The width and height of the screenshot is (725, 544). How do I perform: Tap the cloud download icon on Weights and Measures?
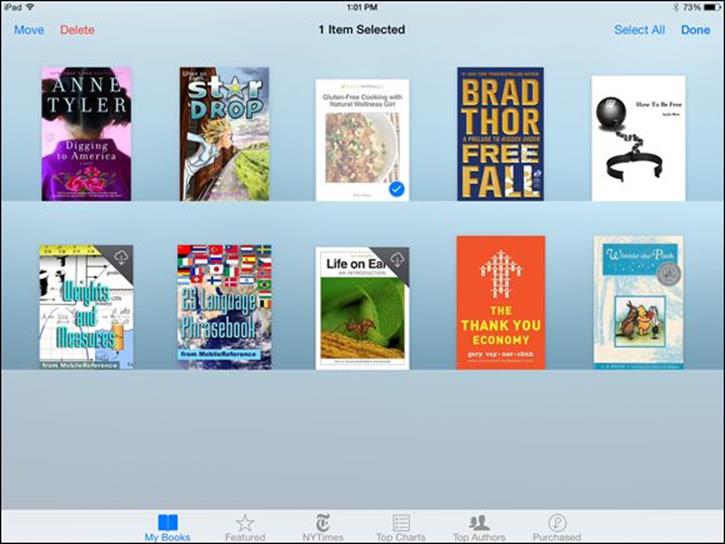(x=121, y=257)
